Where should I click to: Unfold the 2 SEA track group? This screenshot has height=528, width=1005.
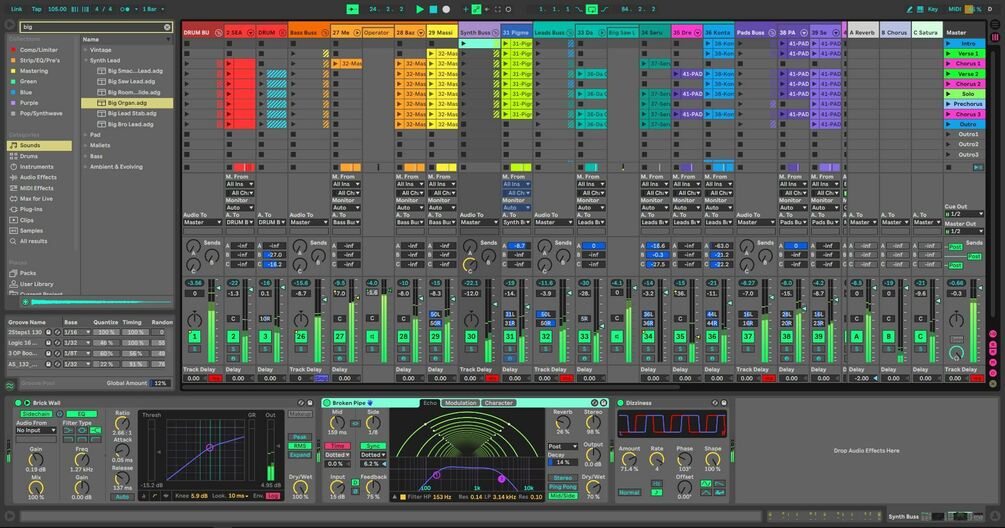pyautogui.click(x=249, y=32)
